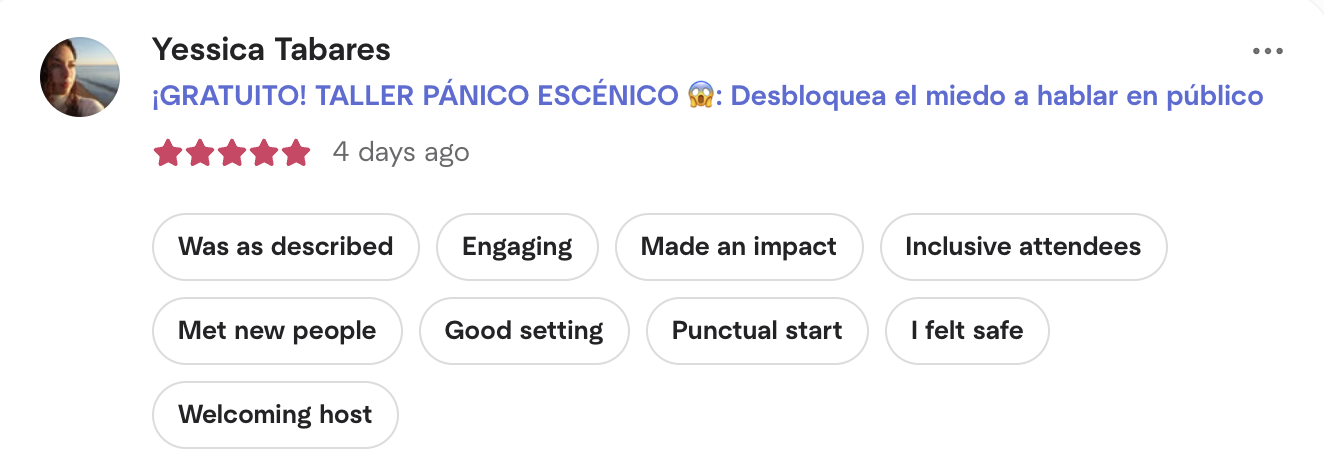This screenshot has height=470, width=1324.
Task: Click the "Welcoming host" tag chip
Action: [x=275, y=415]
